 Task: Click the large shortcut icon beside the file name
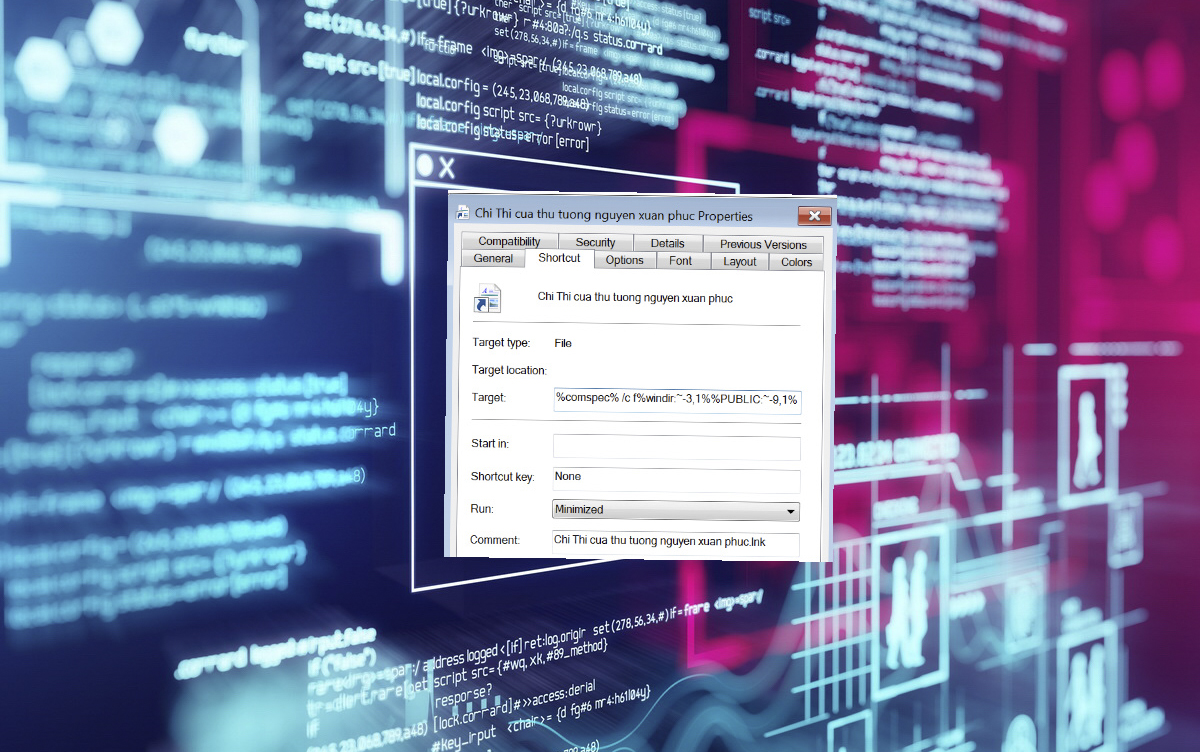point(487,298)
